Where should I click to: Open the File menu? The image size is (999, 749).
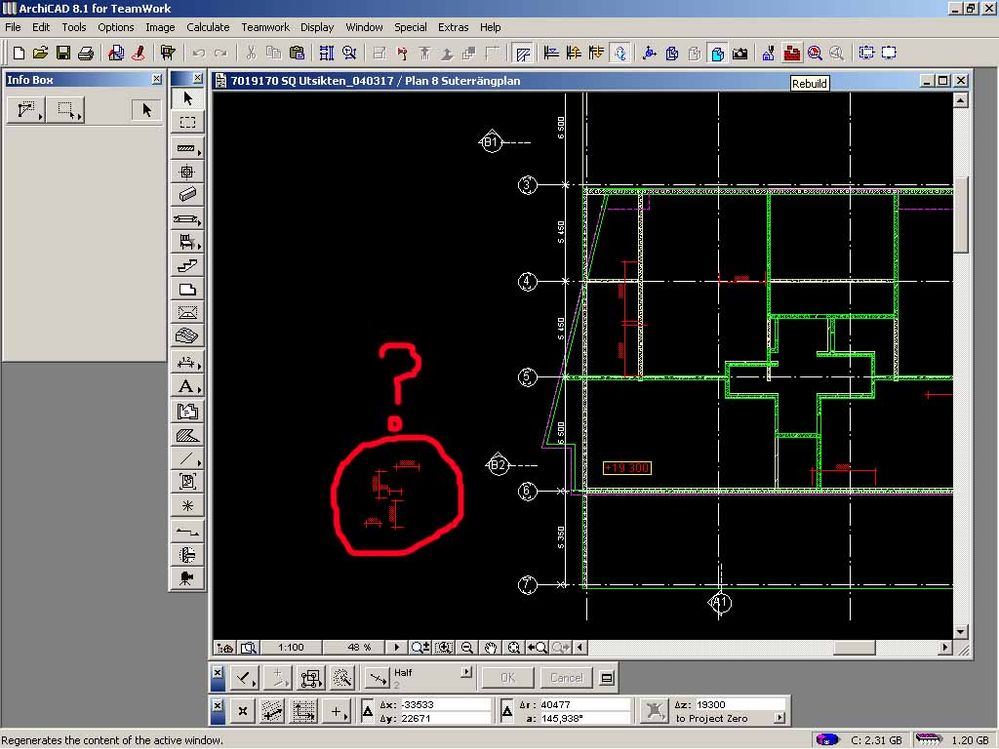(x=13, y=27)
